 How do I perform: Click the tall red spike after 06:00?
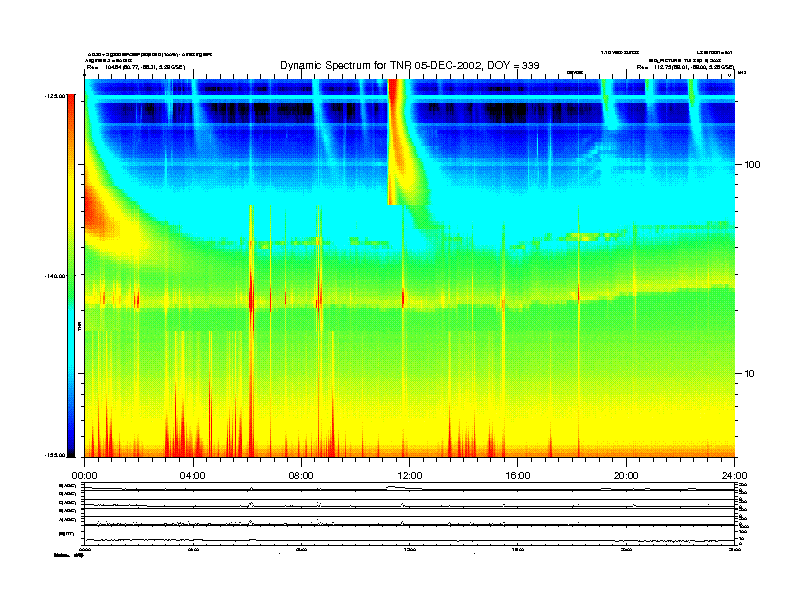(x=251, y=331)
